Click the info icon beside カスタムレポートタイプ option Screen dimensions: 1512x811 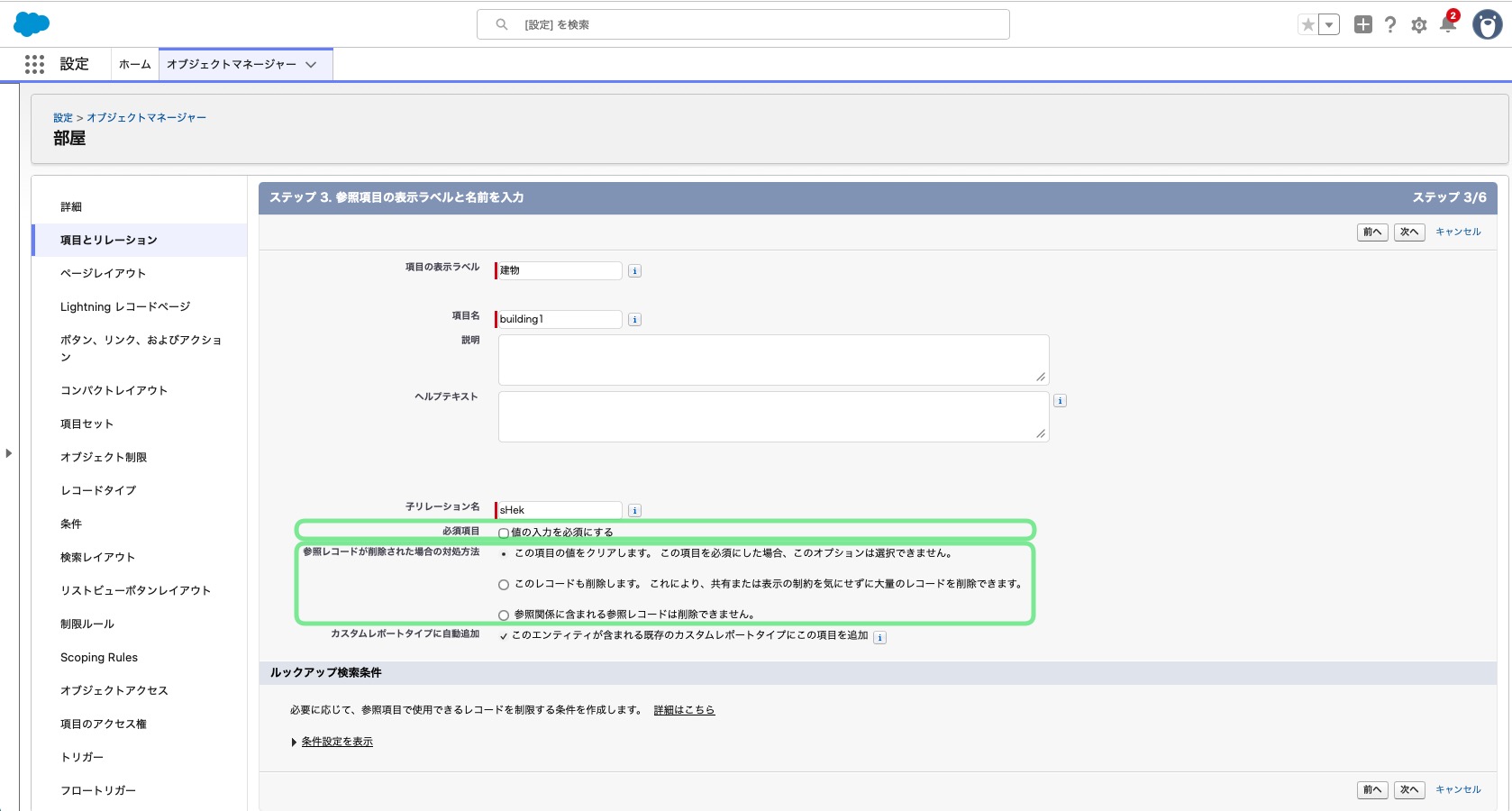click(879, 638)
